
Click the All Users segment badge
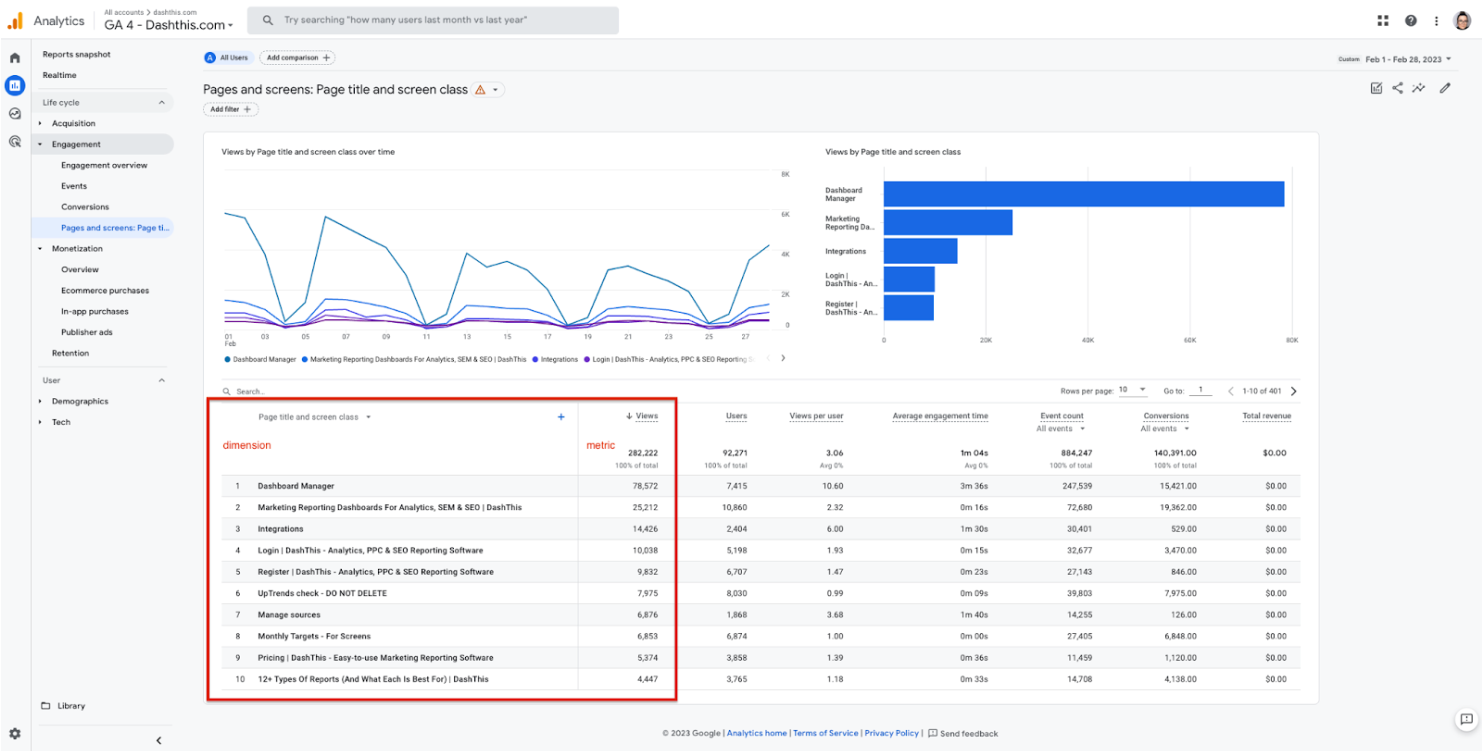point(227,58)
